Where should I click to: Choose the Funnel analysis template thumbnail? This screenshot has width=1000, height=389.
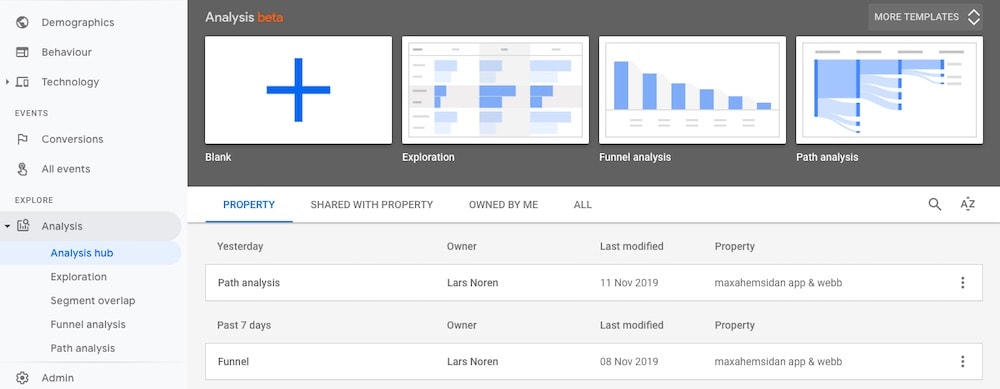click(x=692, y=90)
